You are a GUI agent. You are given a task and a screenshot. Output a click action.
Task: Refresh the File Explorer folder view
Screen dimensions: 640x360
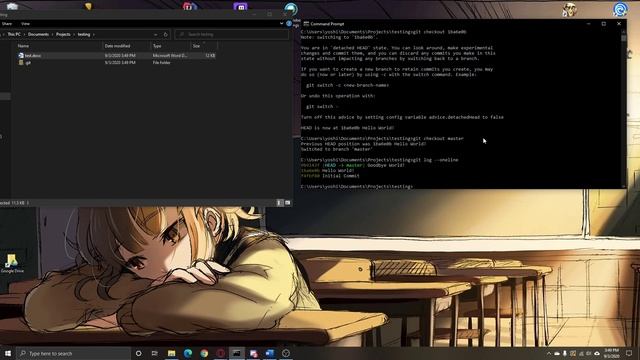click(165, 35)
